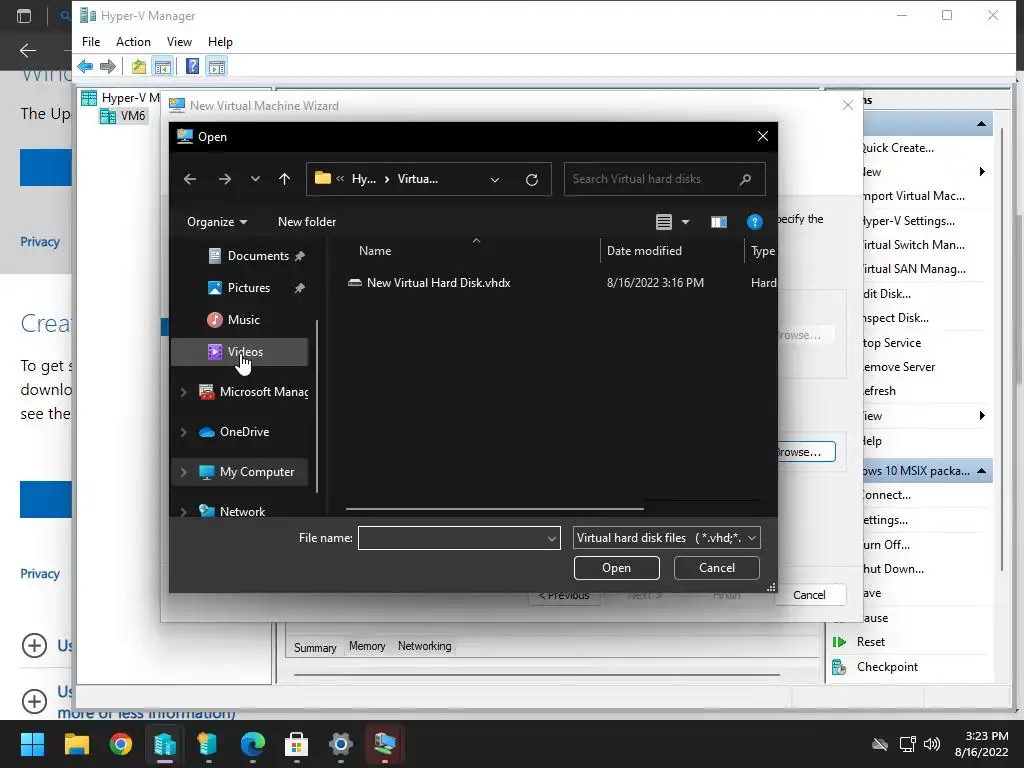
Task: Open recent locations chevron in Open dialog
Action: pyautogui.click(x=255, y=179)
